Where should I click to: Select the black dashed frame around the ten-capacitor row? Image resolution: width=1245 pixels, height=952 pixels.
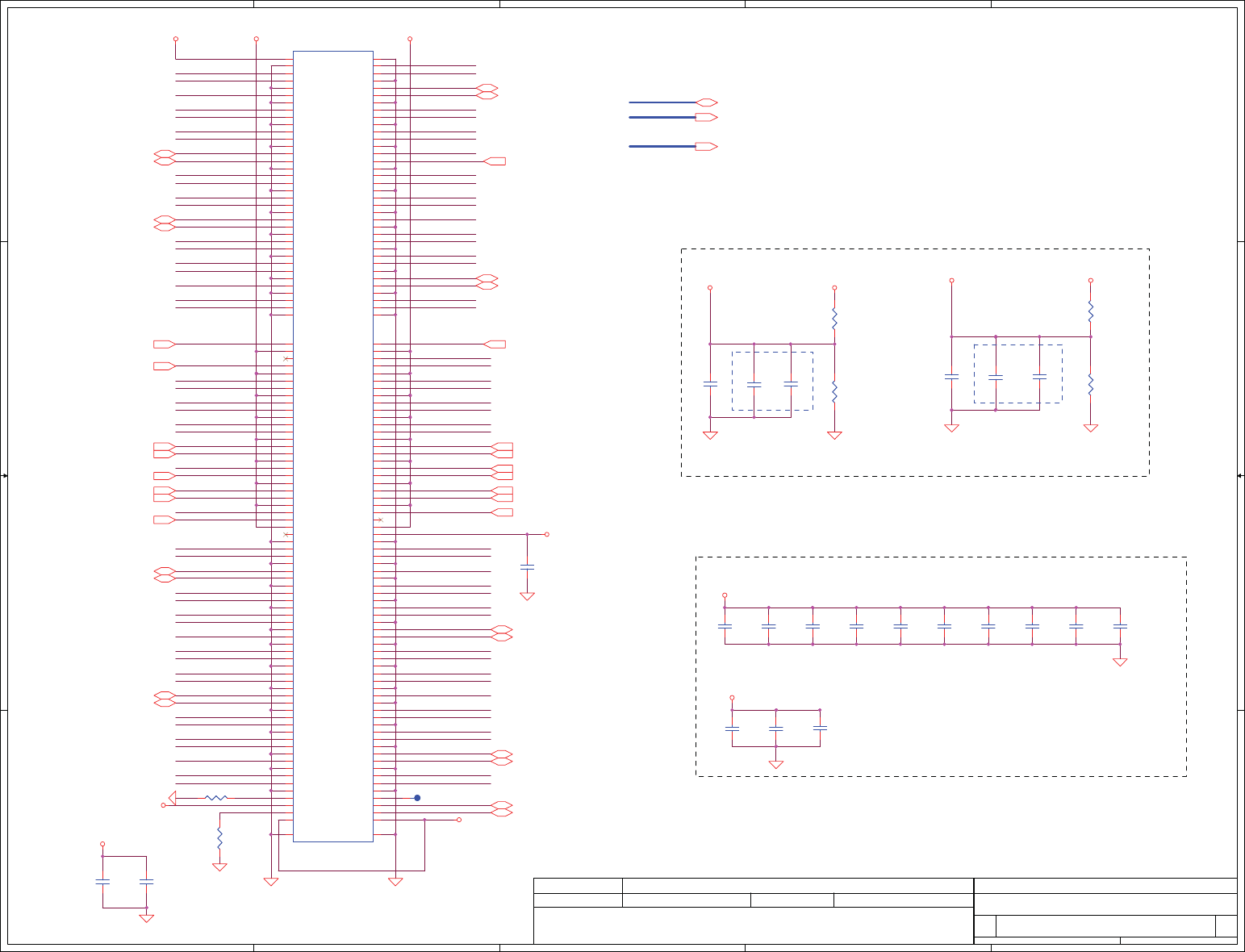click(941, 666)
